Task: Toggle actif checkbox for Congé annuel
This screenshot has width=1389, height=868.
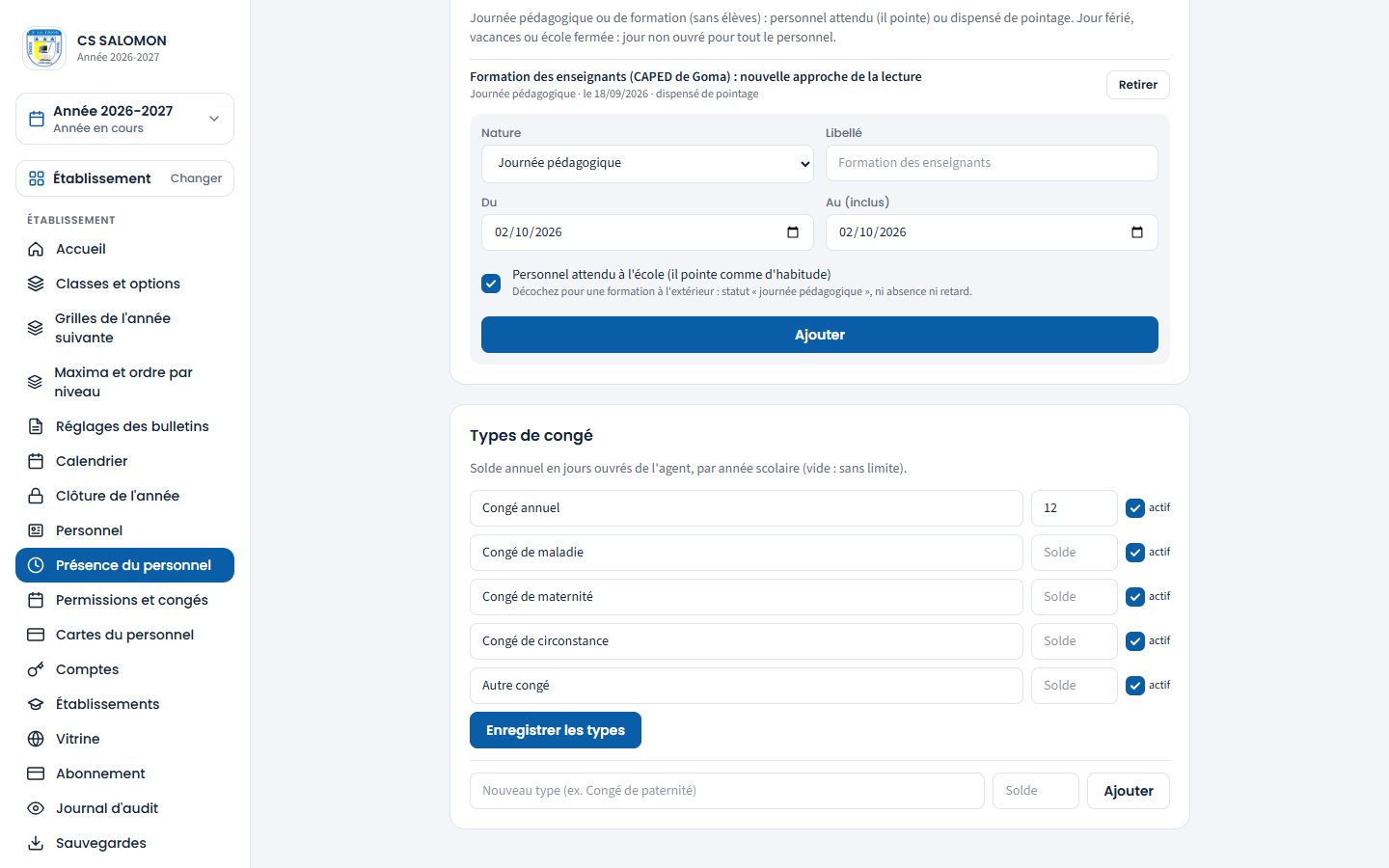Action: coord(1135,508)
